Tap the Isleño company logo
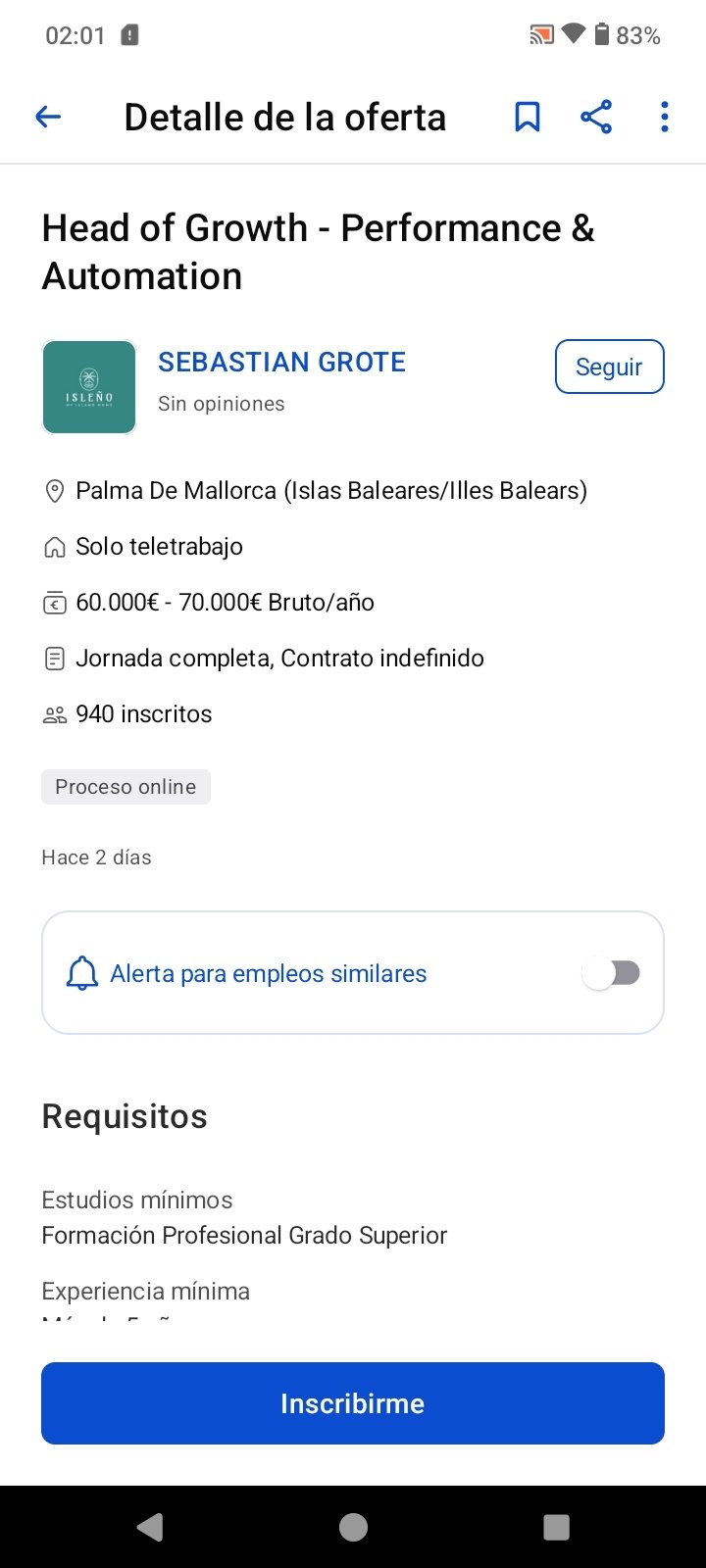Screen dimensions: 706x1568 89,387
